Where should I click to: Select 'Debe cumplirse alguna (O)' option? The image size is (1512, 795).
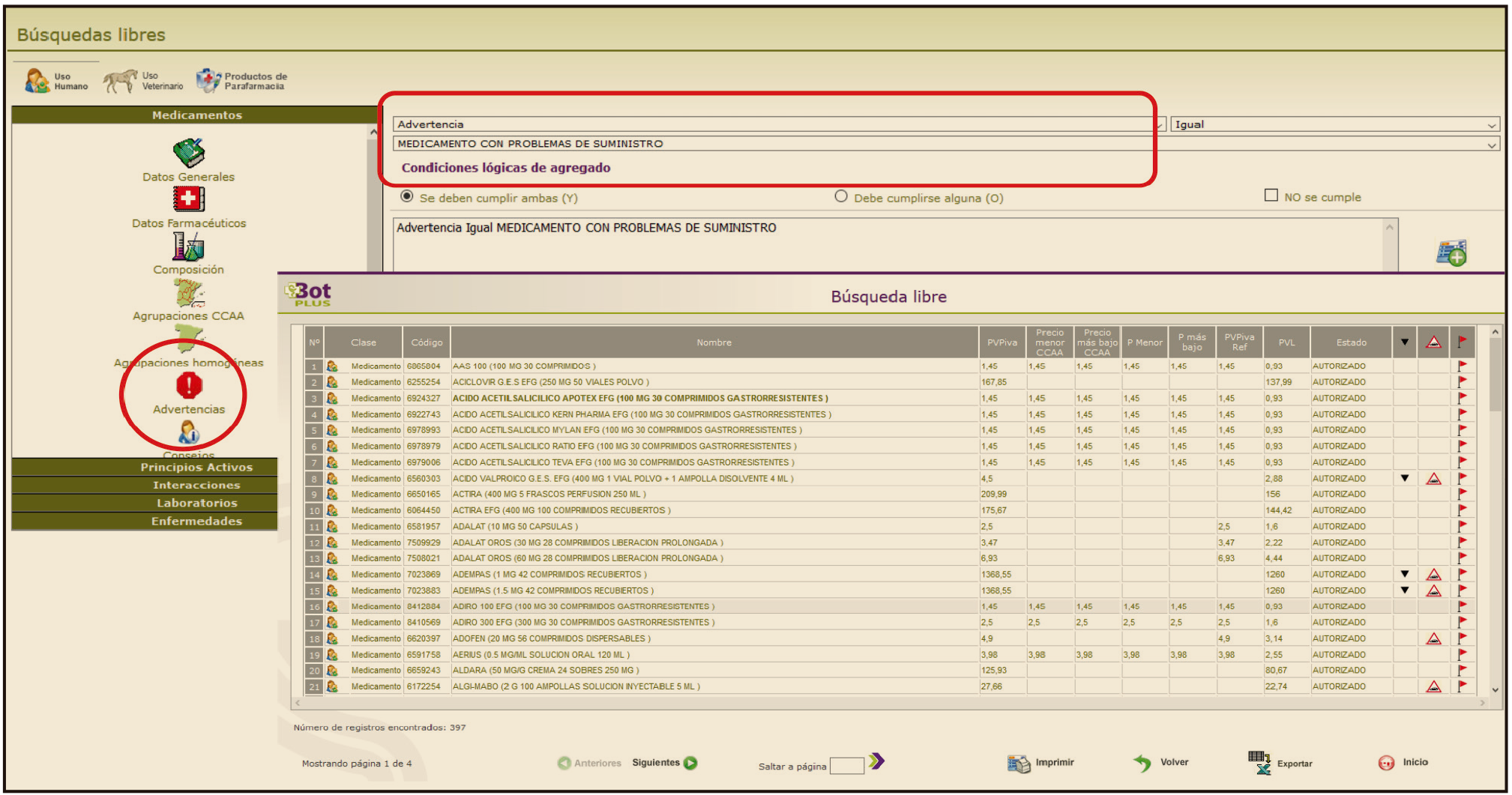pos(841,196)
